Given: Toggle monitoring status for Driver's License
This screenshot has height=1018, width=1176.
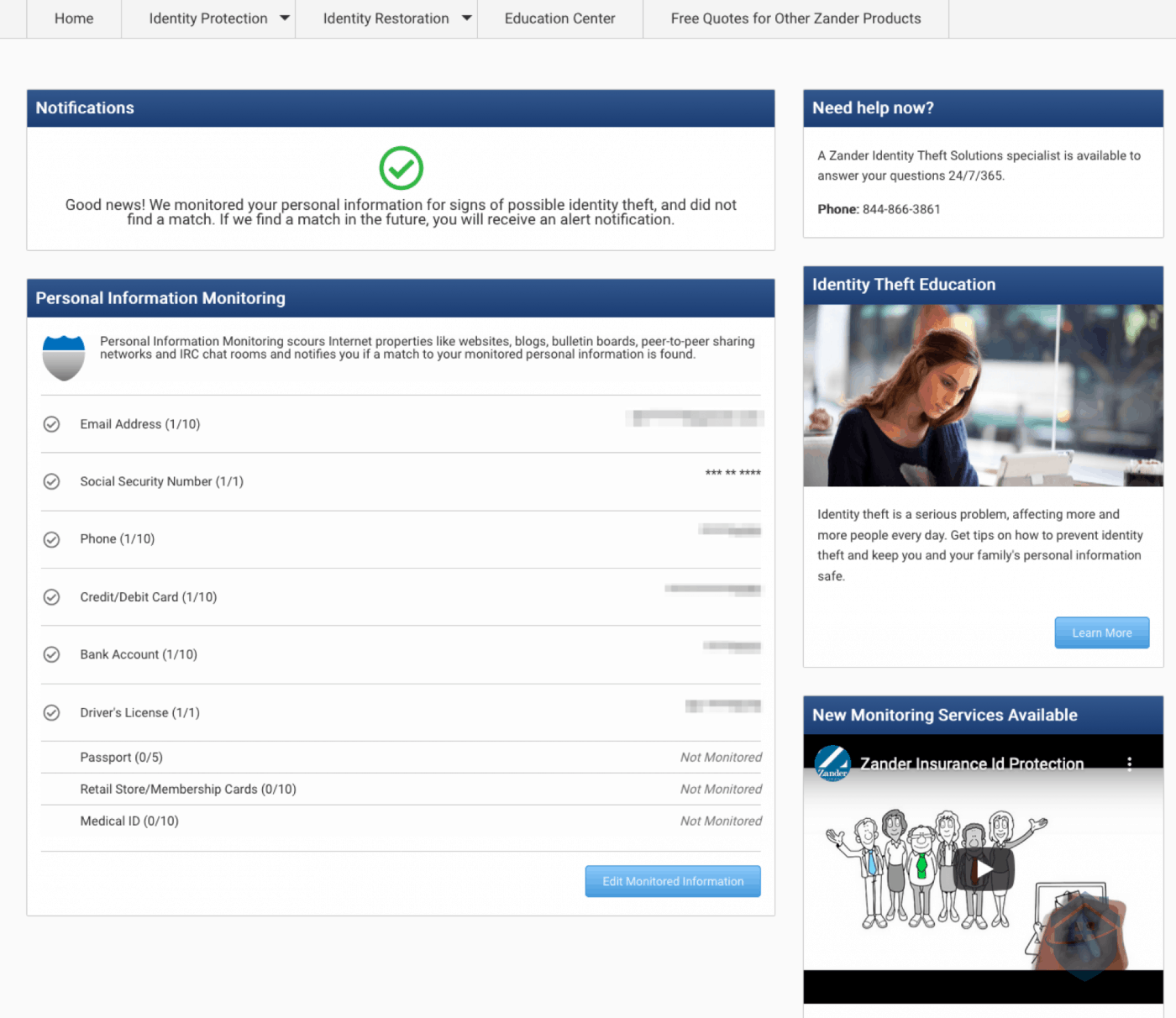Looking at the screenshot, I should 51,712.
